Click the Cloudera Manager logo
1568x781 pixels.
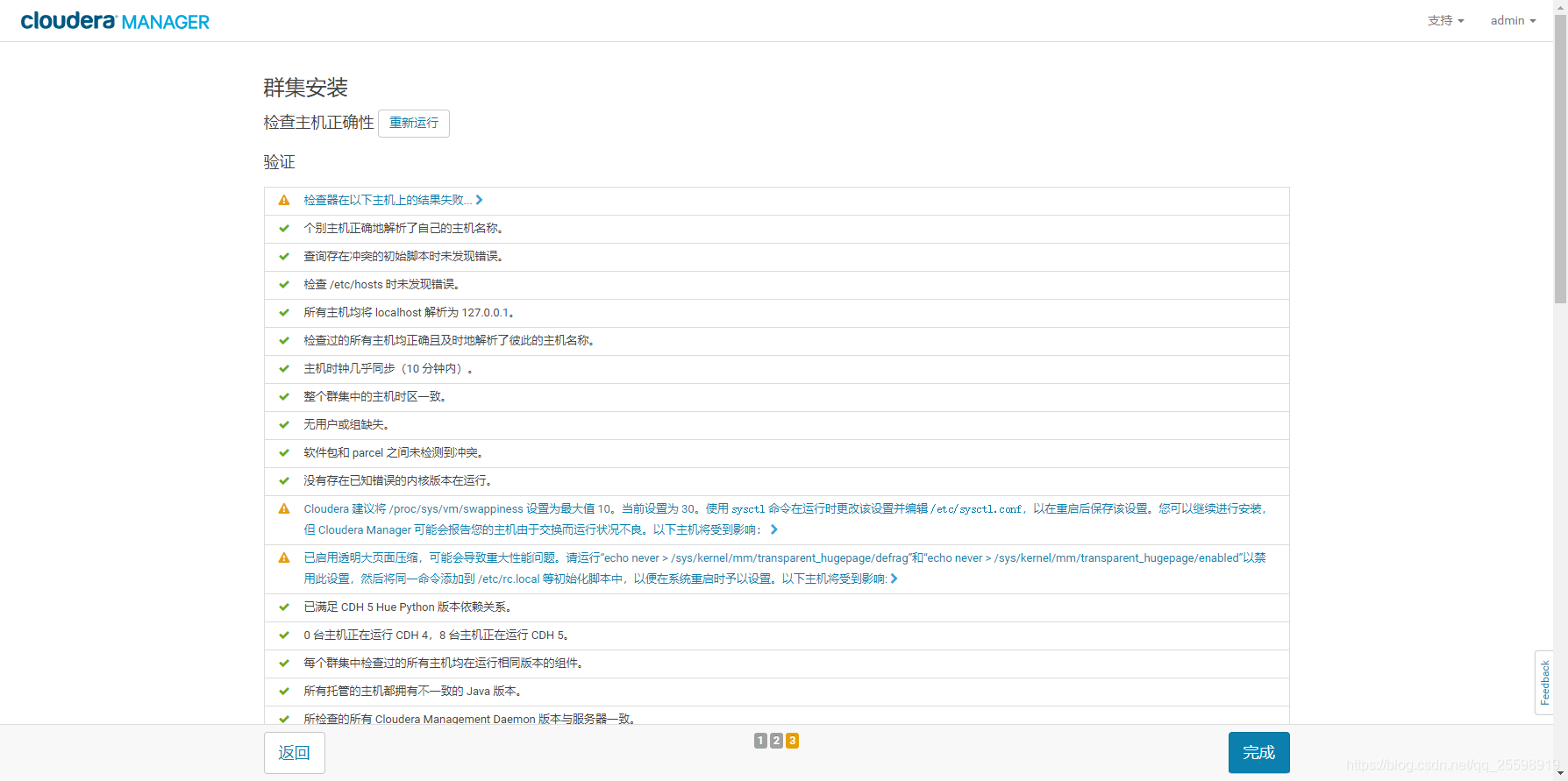115,21
